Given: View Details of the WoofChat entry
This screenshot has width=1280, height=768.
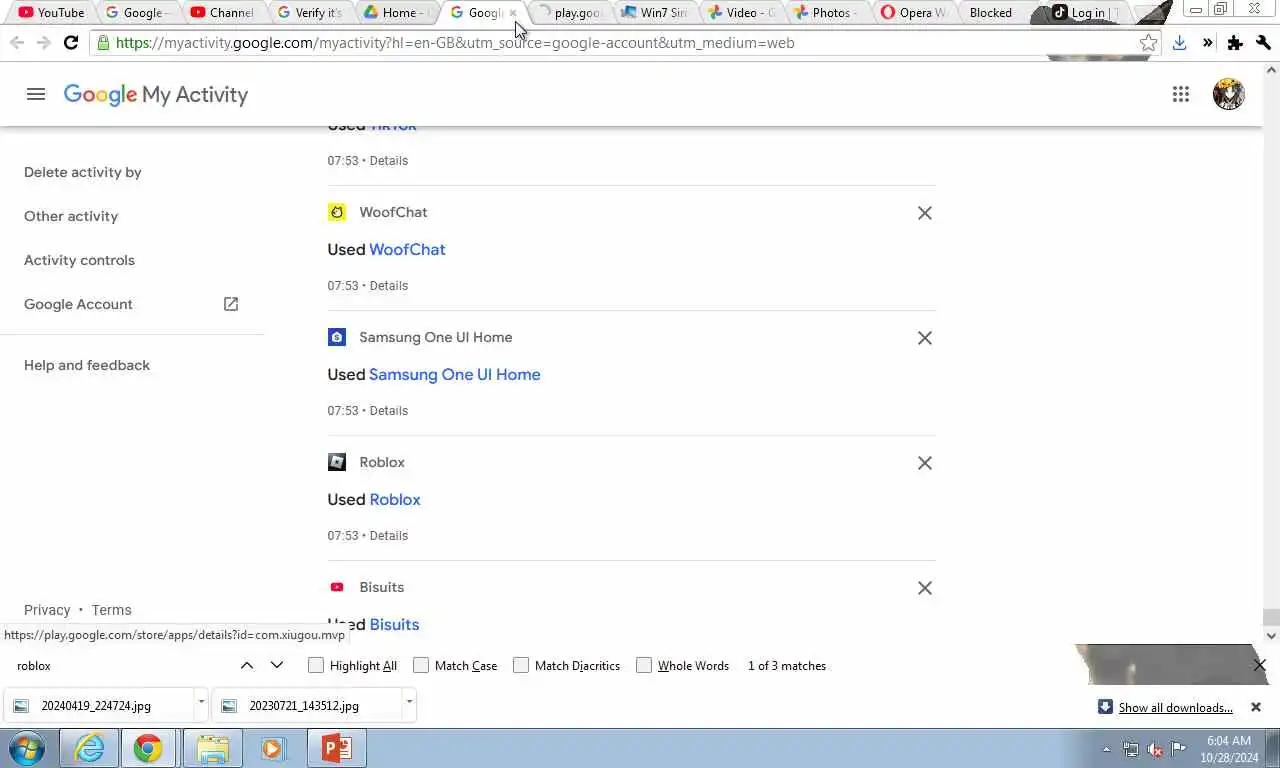Looking at the screenshot, I should click(x=389, y=285).
